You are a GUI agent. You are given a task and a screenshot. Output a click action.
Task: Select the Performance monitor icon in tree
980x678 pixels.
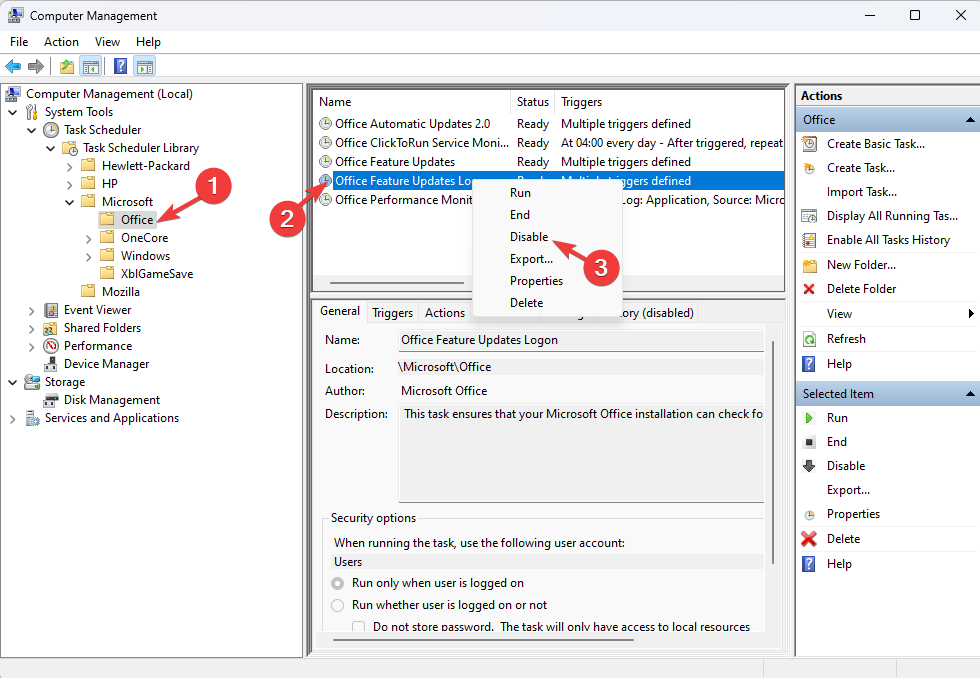(x=51, y=346)
